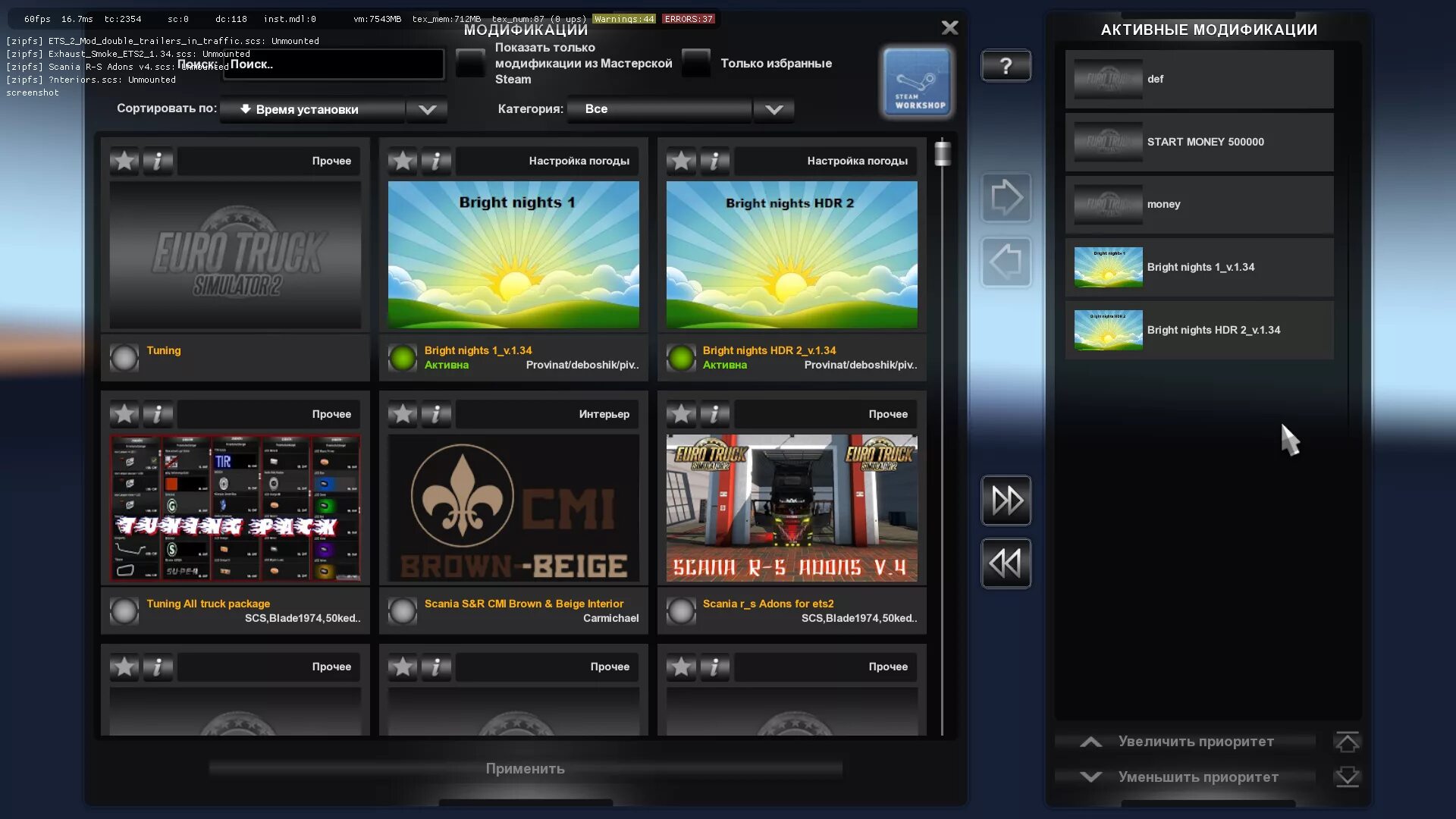Enable the Tuning All truck package mod
The image size is (1456, 819).
tap(124, 610)
